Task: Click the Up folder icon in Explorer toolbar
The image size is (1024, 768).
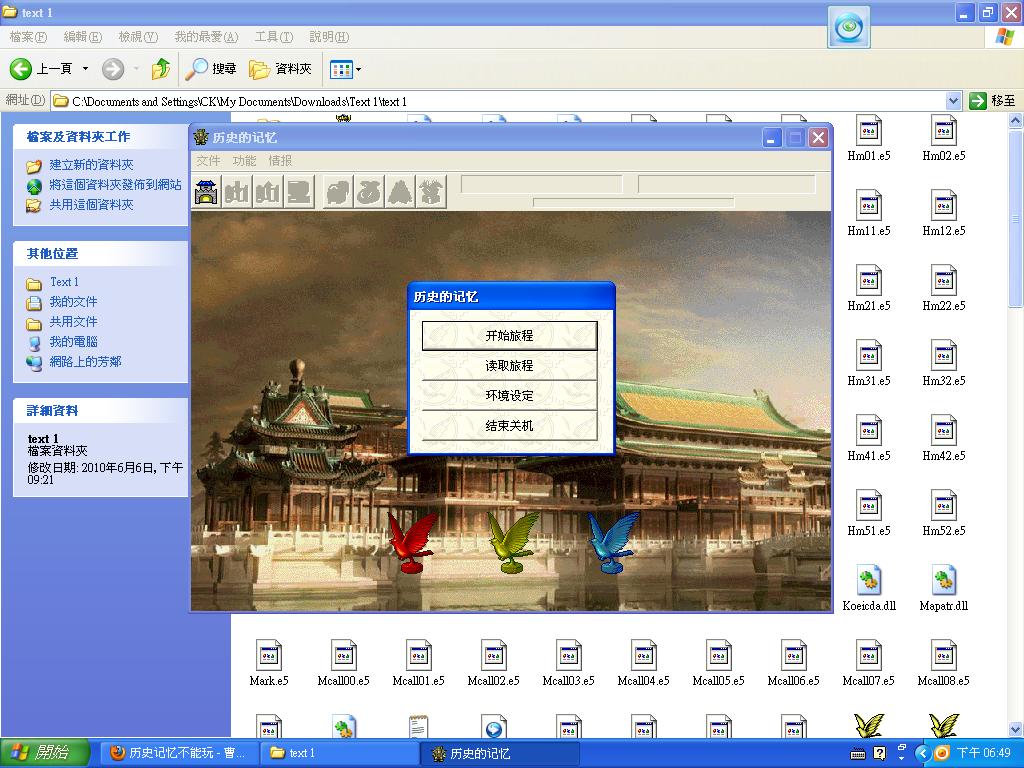Action: click(x=160, y=69)
